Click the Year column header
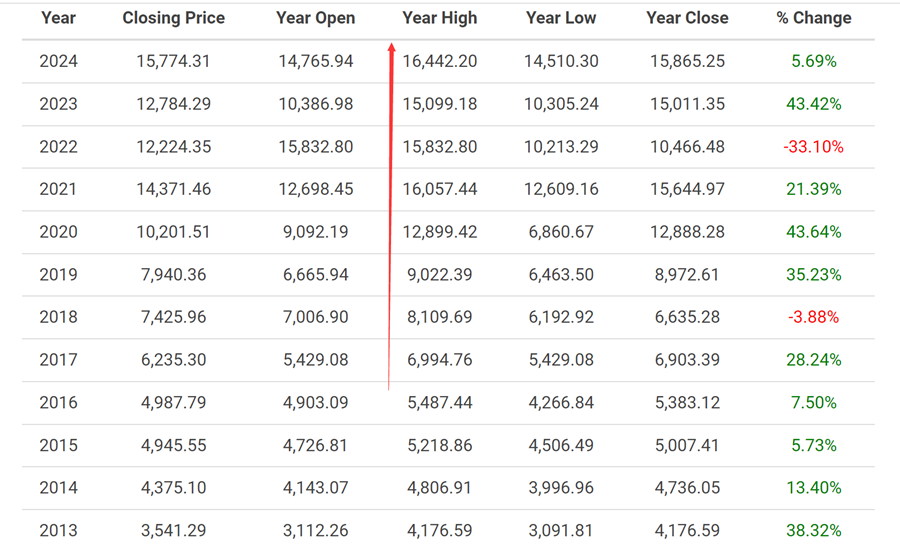The image size is (900, 547). [58, 18]
